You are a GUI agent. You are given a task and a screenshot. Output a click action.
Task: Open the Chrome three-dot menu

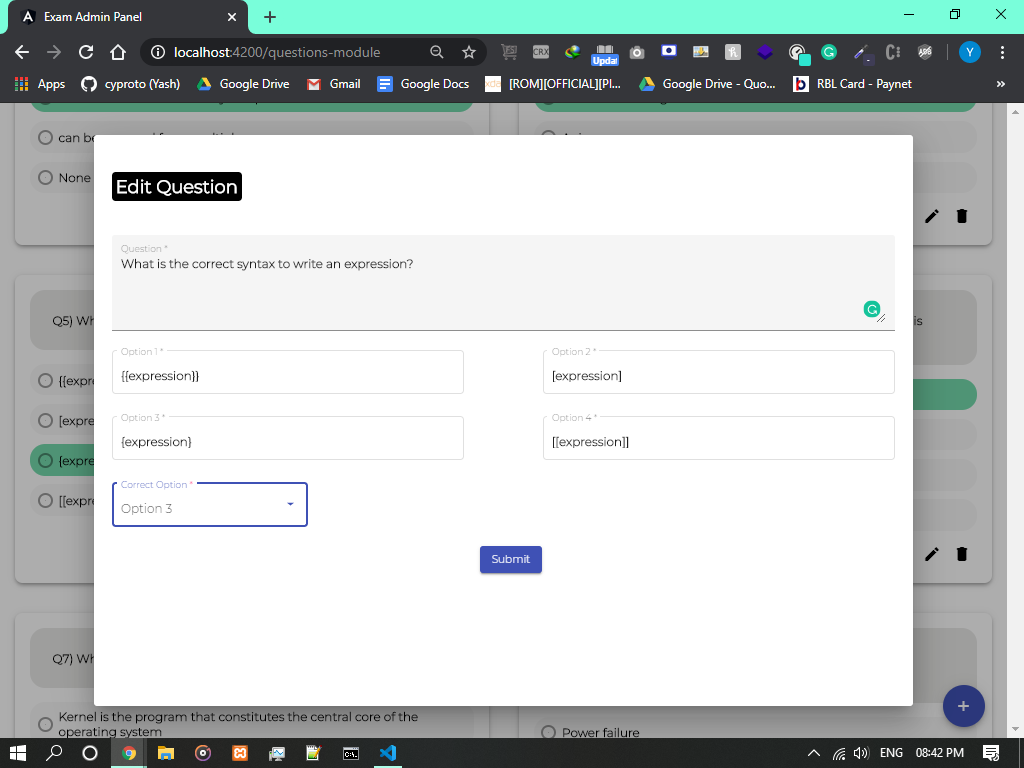(1002, 52)
